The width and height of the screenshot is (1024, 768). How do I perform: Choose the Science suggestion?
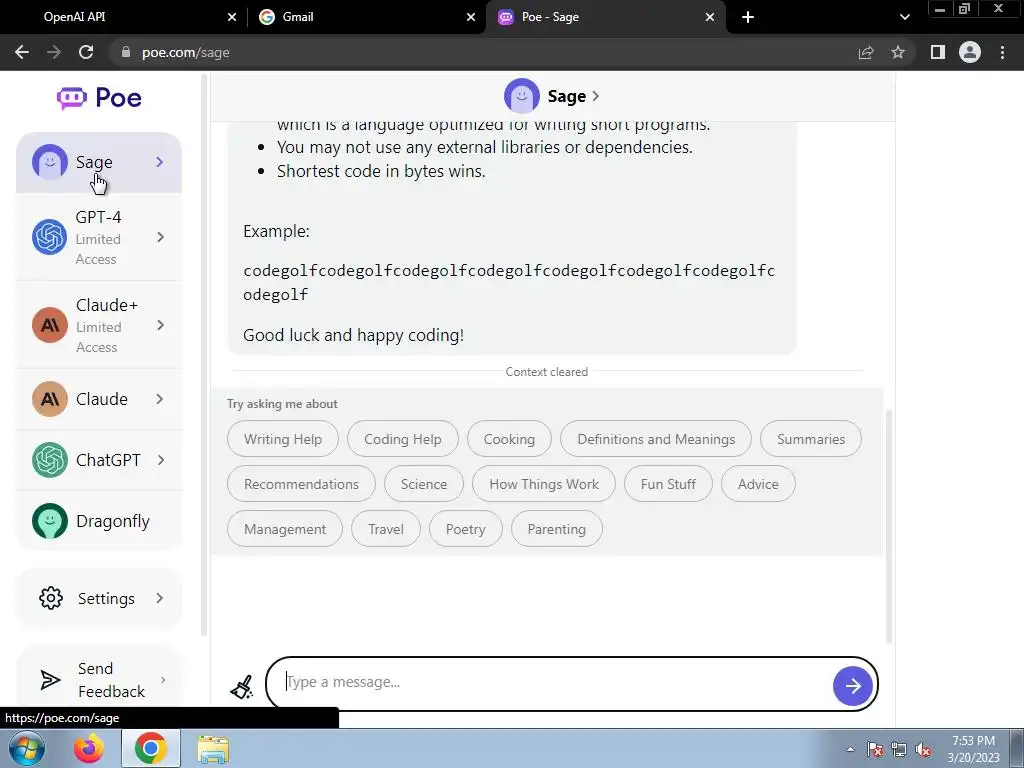(424, 484)
